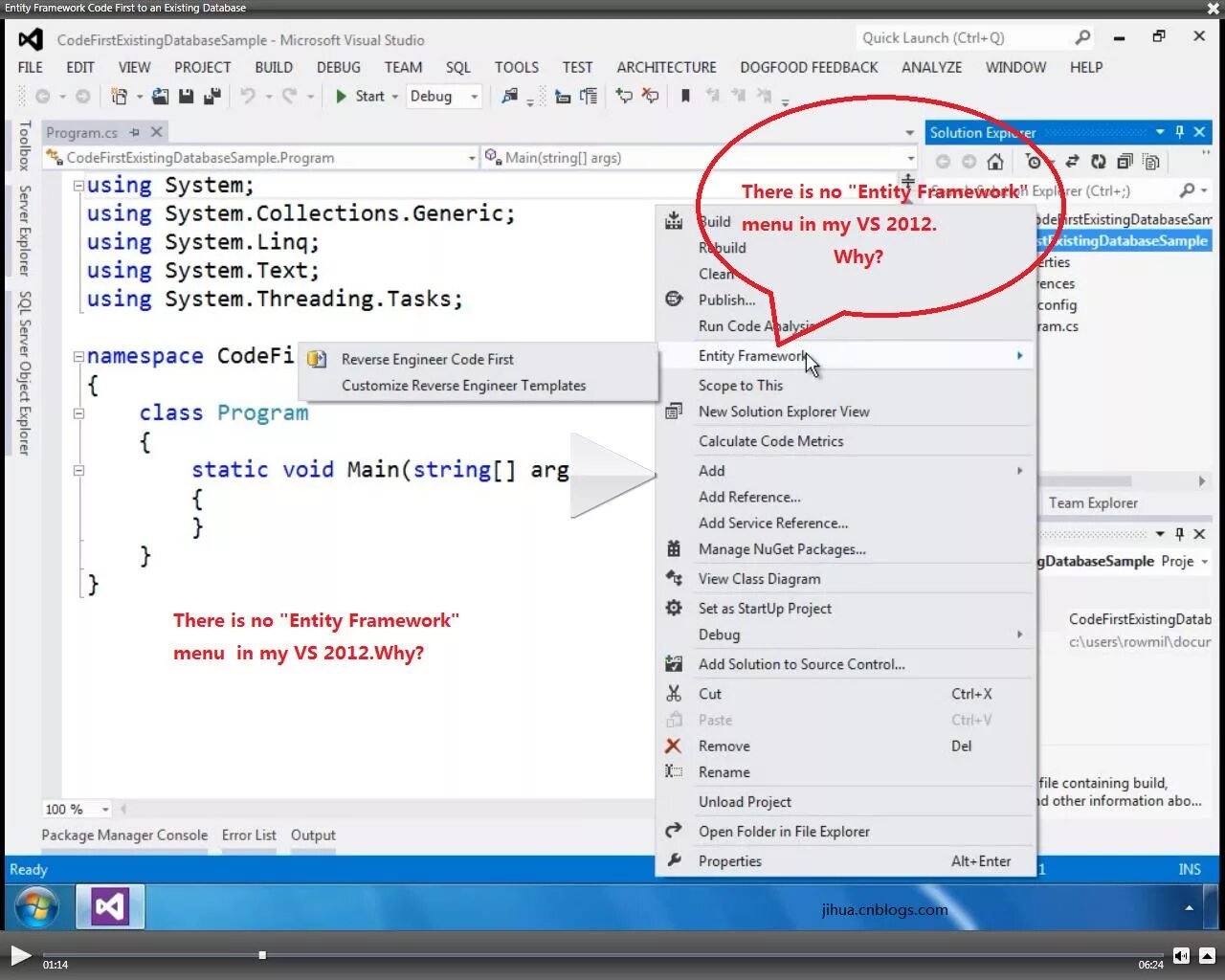Toggle auto-hide pin on Properties panel
The width and height of the screenshot is (1225, 980).
pyautogui.click(x=1179, y=533)
